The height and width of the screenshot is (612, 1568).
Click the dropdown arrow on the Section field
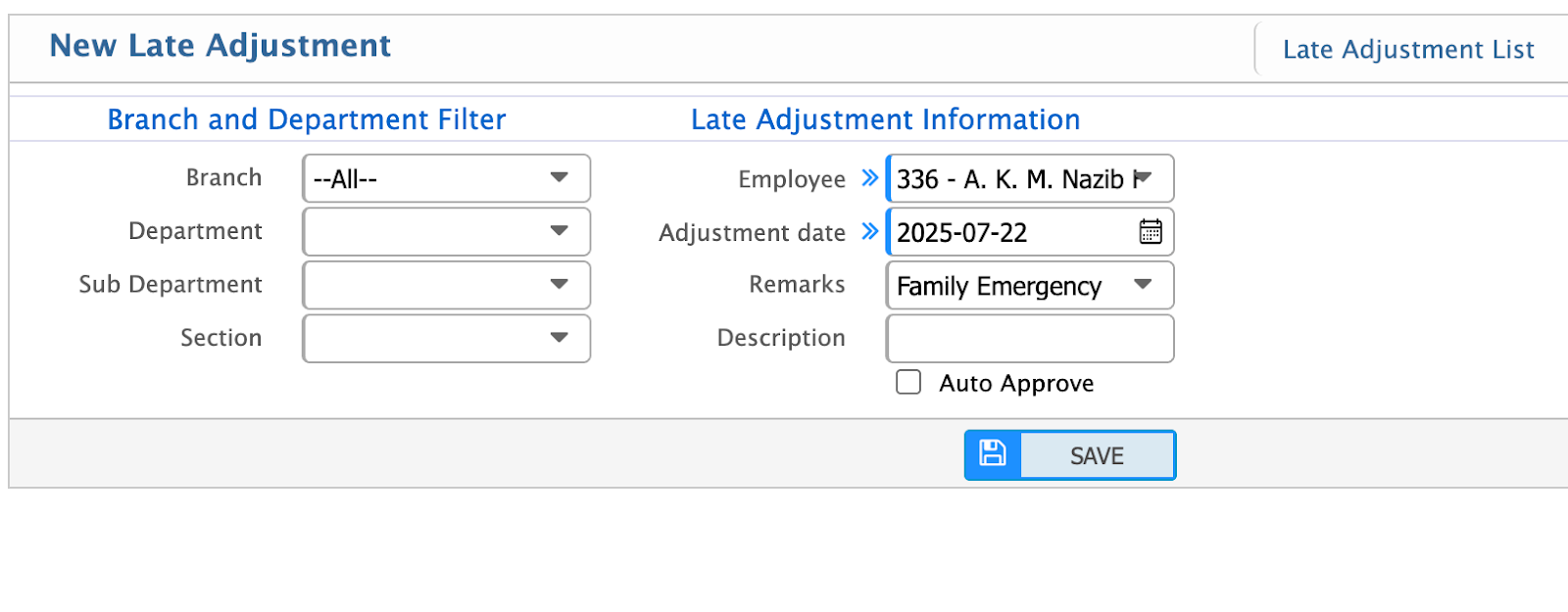558,338
